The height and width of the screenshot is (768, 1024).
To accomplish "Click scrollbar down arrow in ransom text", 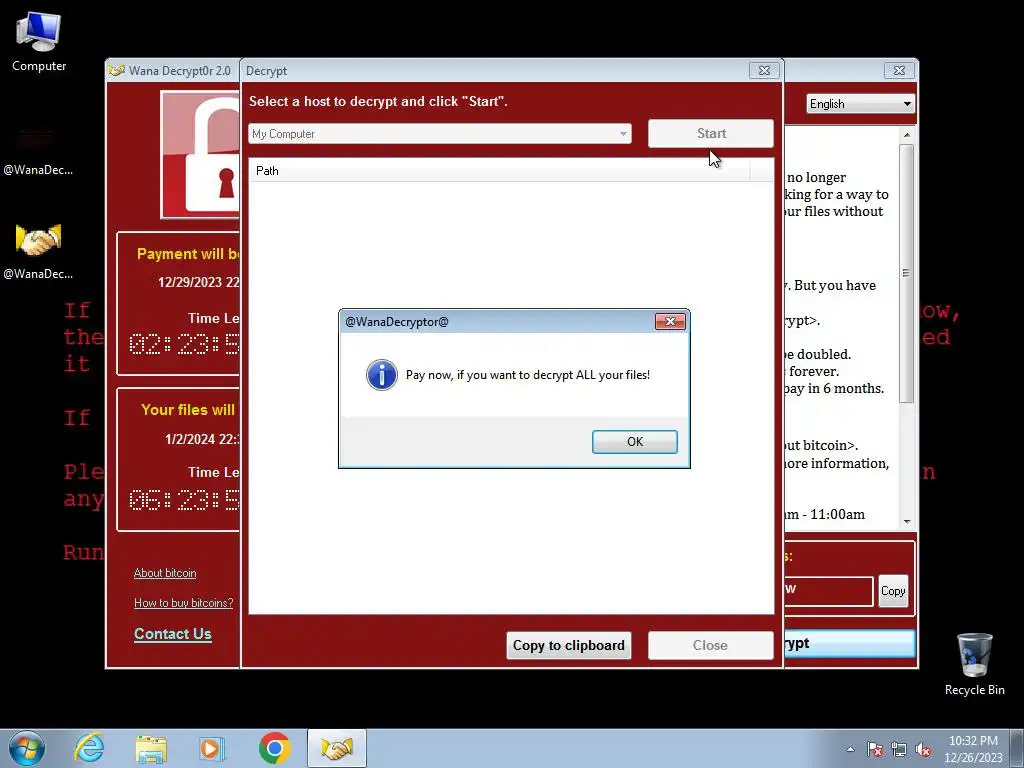I will click(x=906, y=521).
